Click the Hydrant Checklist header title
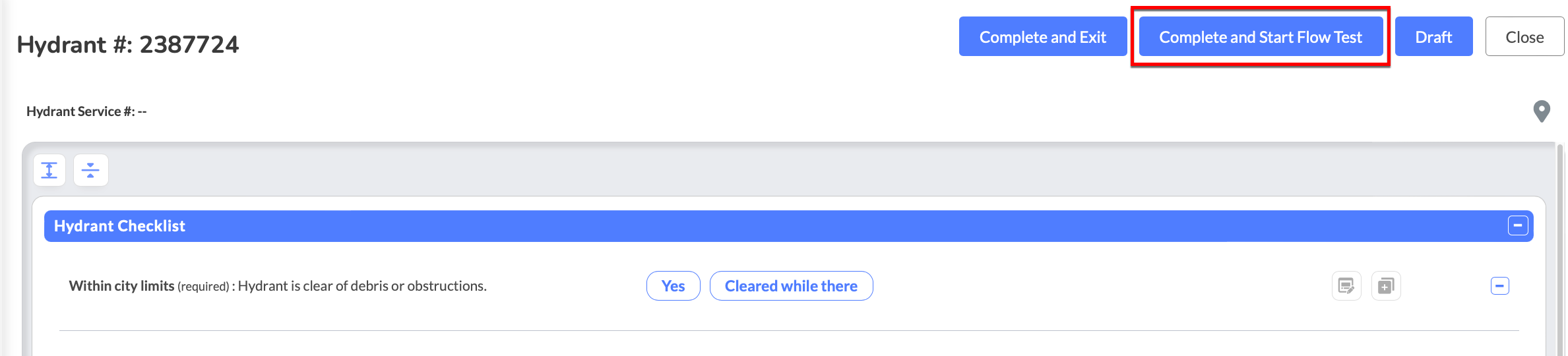The image size is (1568, 356). pyautogui.click(x=119, y=226)
